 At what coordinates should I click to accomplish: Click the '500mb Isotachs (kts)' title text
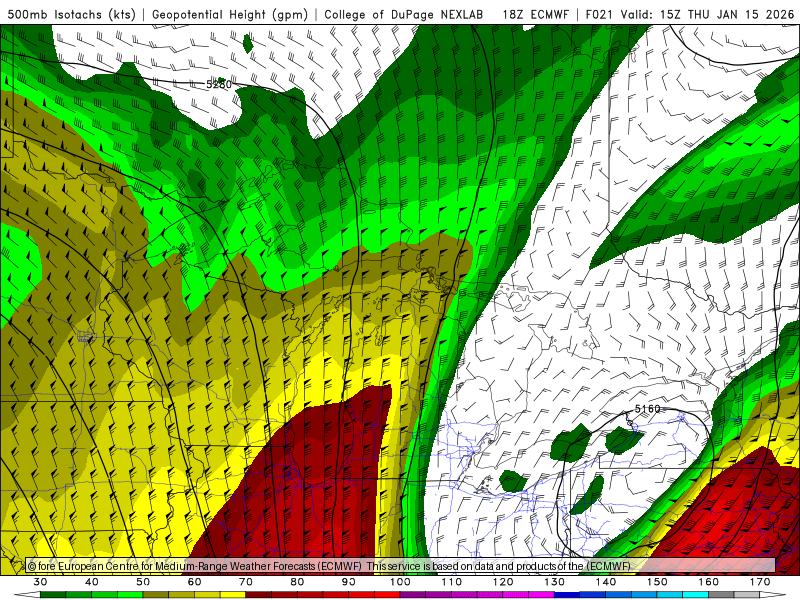click(x=71, y=15)
